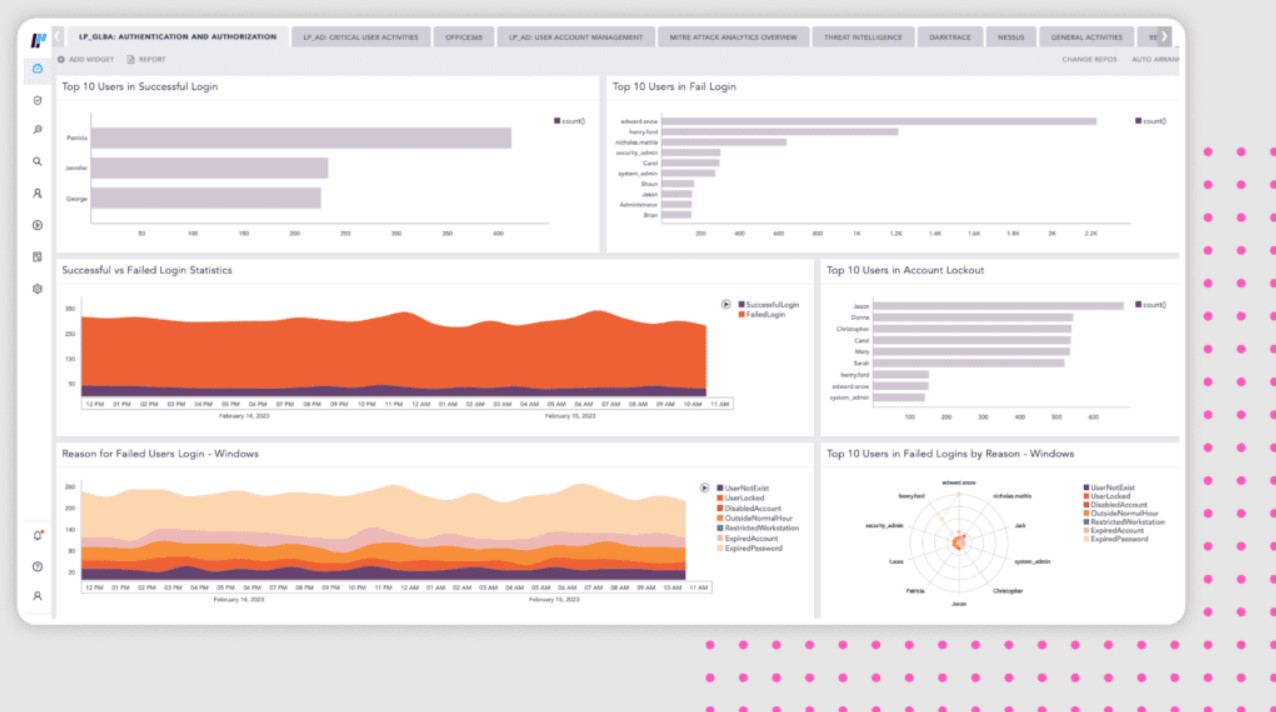
Task: Open notifications bell icon
Action: [38, 535]
